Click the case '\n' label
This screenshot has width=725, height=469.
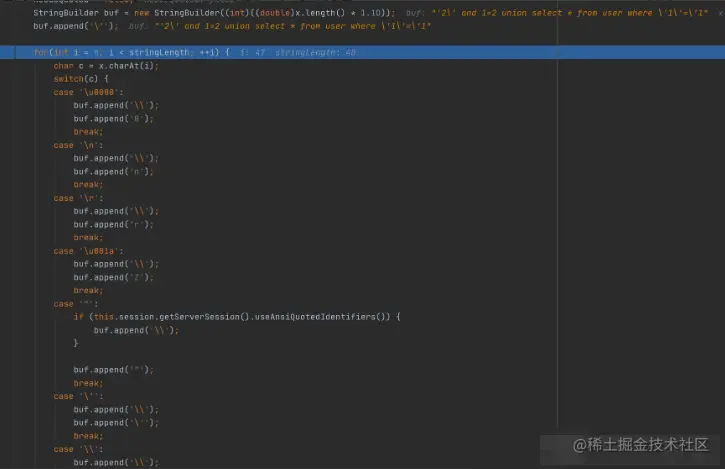click(78, 145)
